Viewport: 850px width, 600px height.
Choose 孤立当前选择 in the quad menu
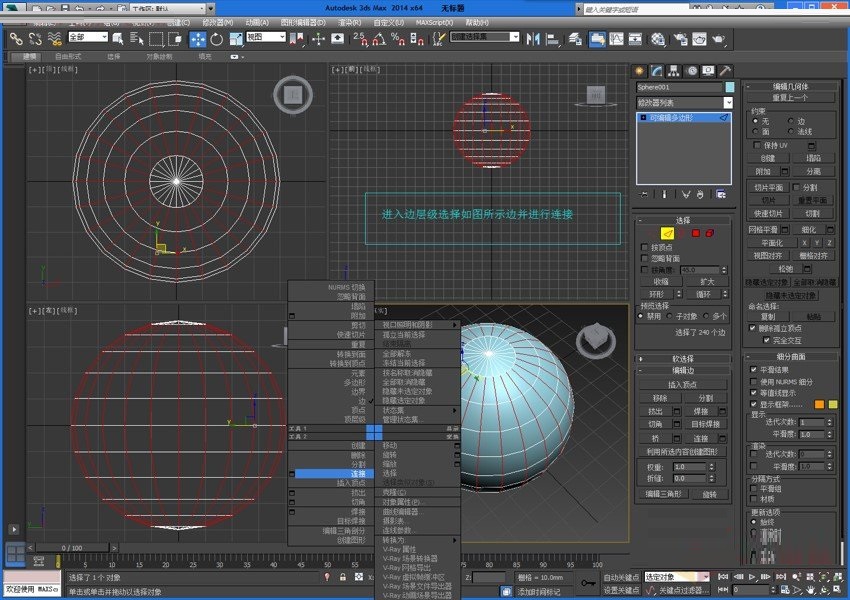404,334
